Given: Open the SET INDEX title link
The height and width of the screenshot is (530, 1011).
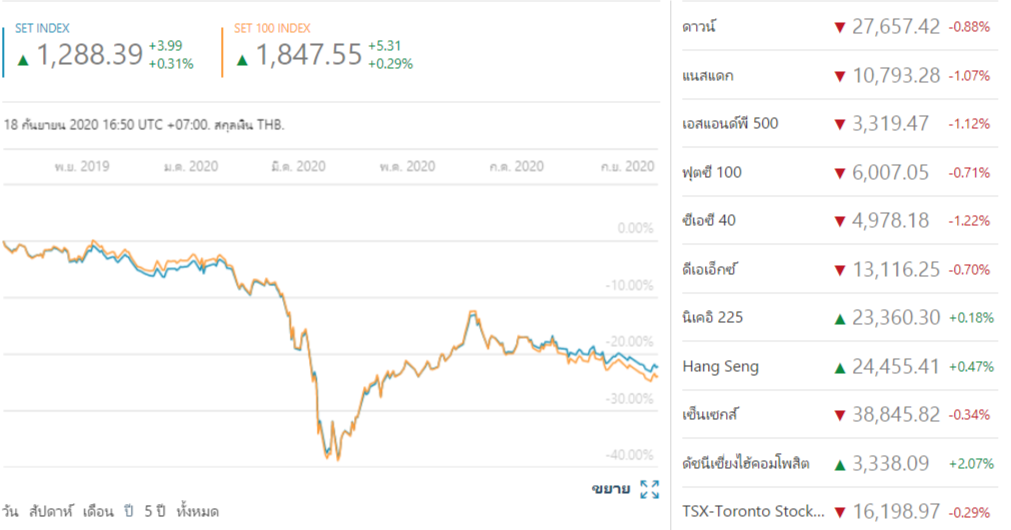Looking at the screenshot, I should pos(42,29).
